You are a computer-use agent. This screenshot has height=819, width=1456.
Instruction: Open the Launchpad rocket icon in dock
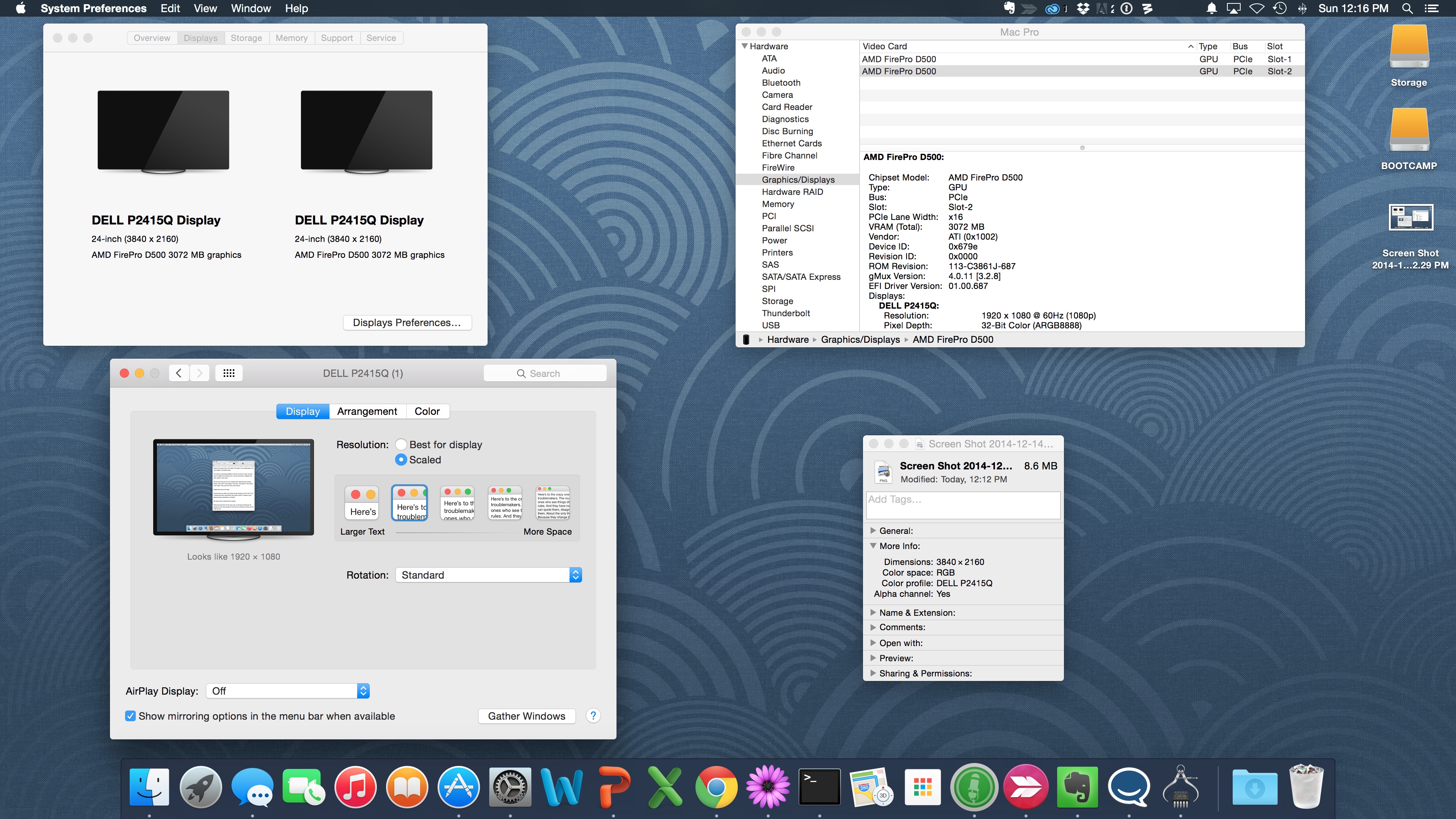coord(201,787)
